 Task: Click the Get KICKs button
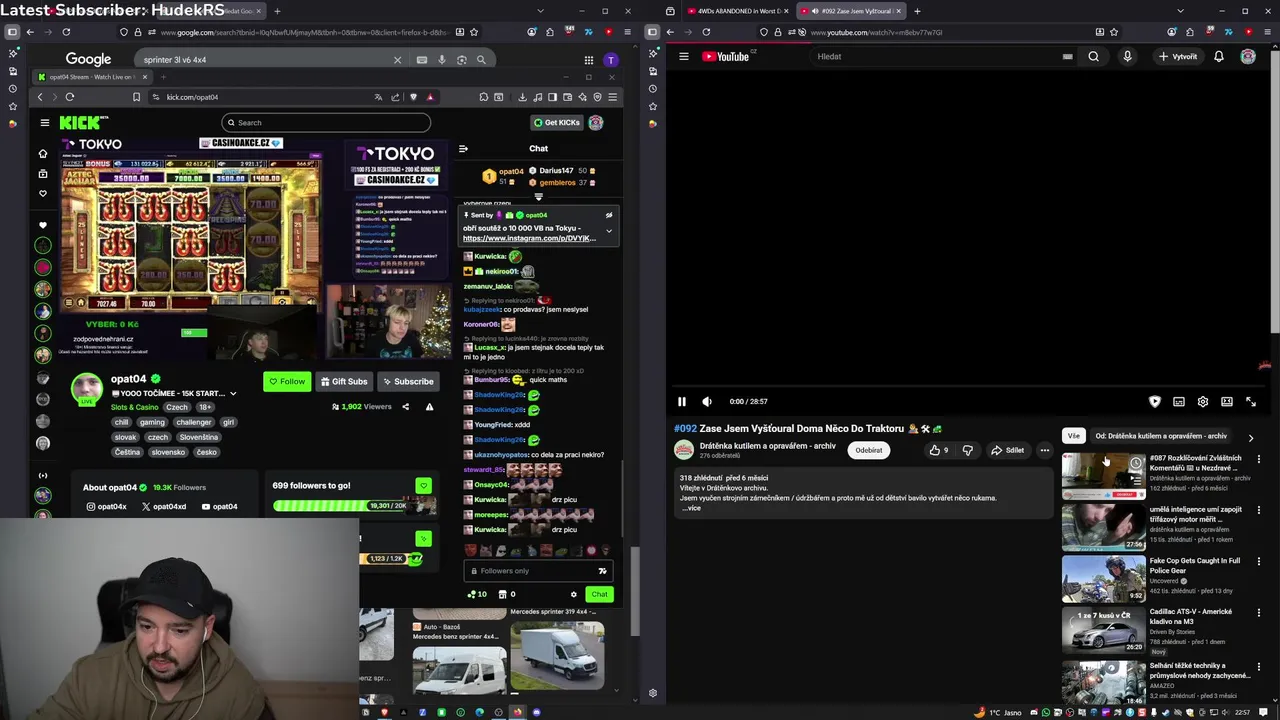pos(556,122)
